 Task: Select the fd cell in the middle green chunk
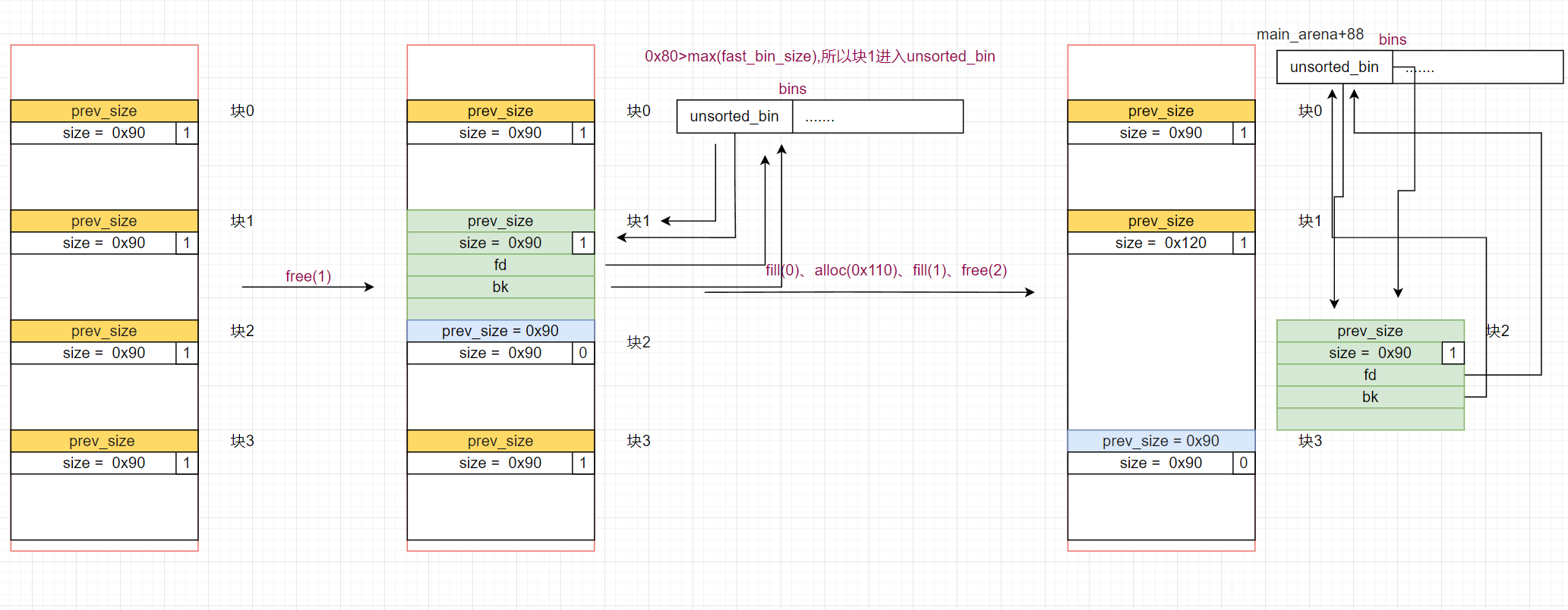(x=500, y=265)
